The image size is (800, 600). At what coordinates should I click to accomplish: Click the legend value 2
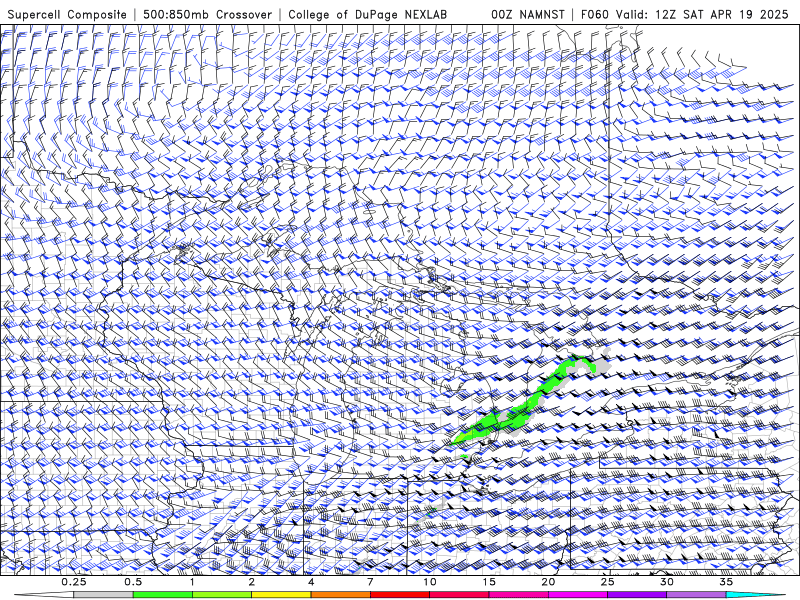(x=252, y=582)
